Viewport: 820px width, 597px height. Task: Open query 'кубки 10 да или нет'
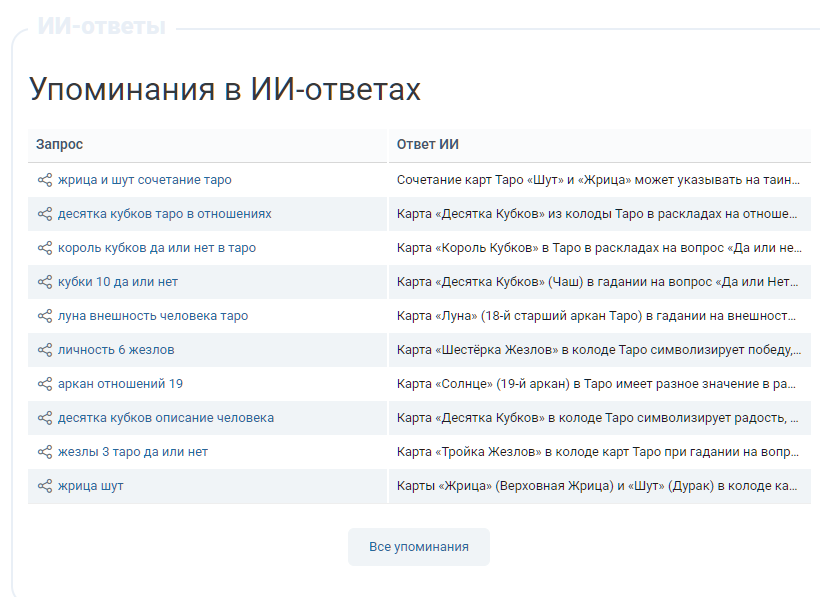118,282
